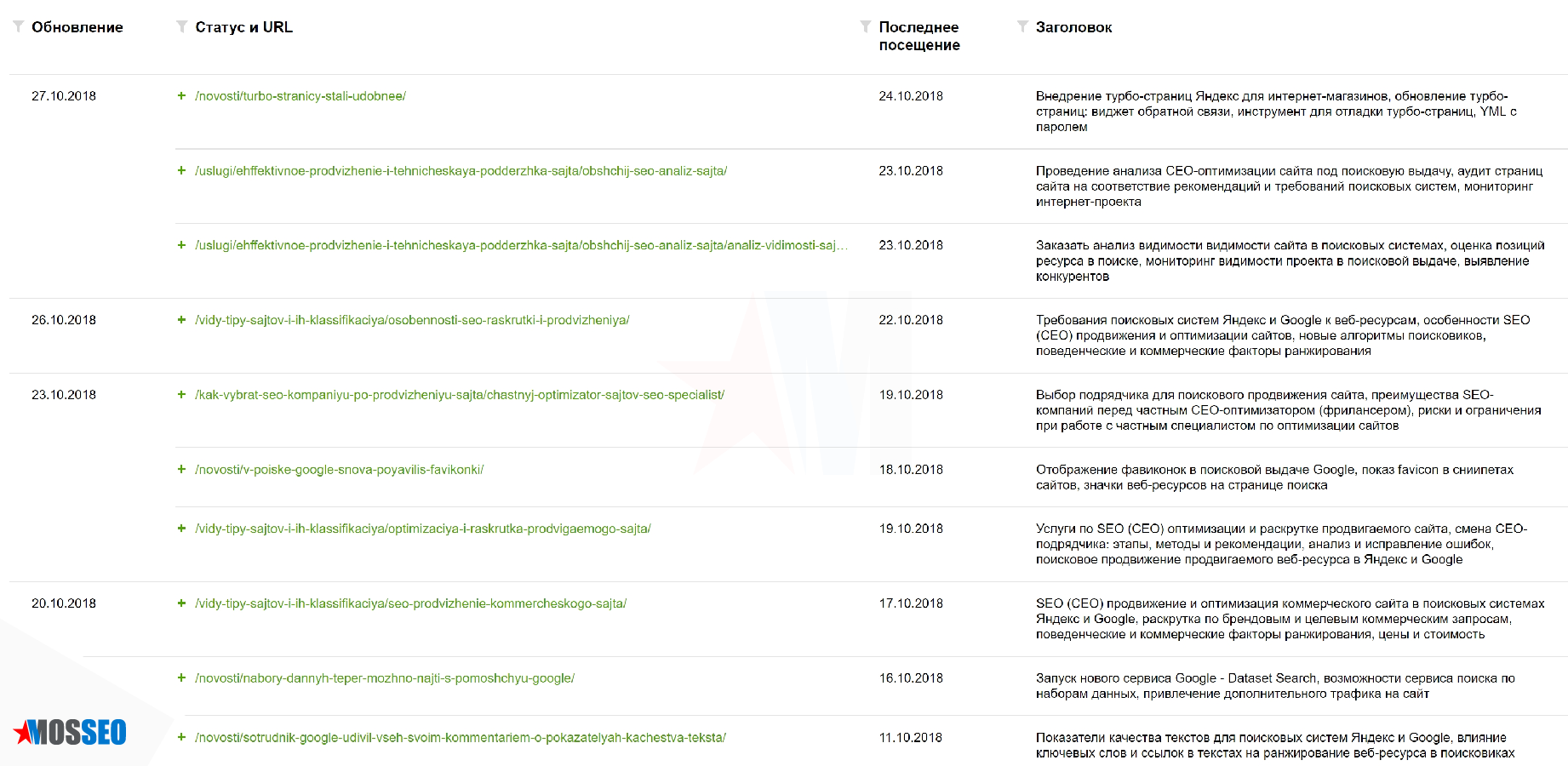Open the sotrudnik-google-udivil news link
This screenshot has height=766, width=1568.
pos(460,738)
